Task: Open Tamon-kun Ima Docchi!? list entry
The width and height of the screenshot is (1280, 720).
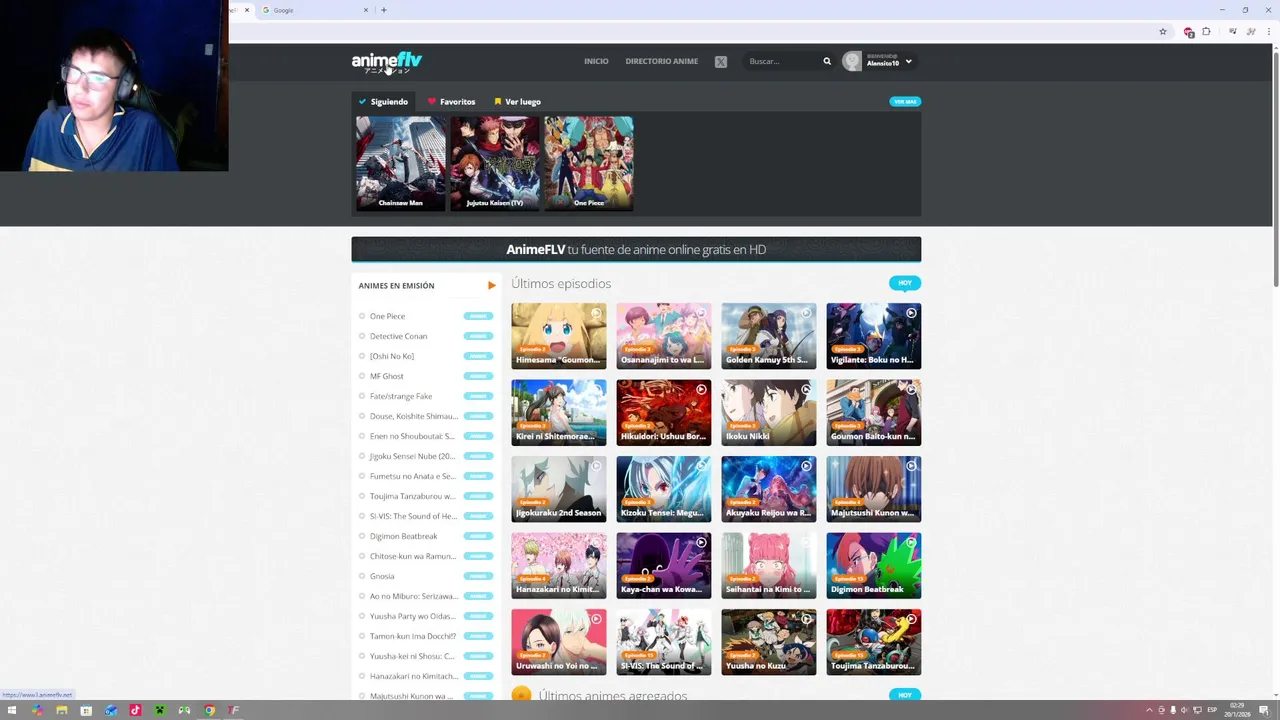Action: click(412, 636)
